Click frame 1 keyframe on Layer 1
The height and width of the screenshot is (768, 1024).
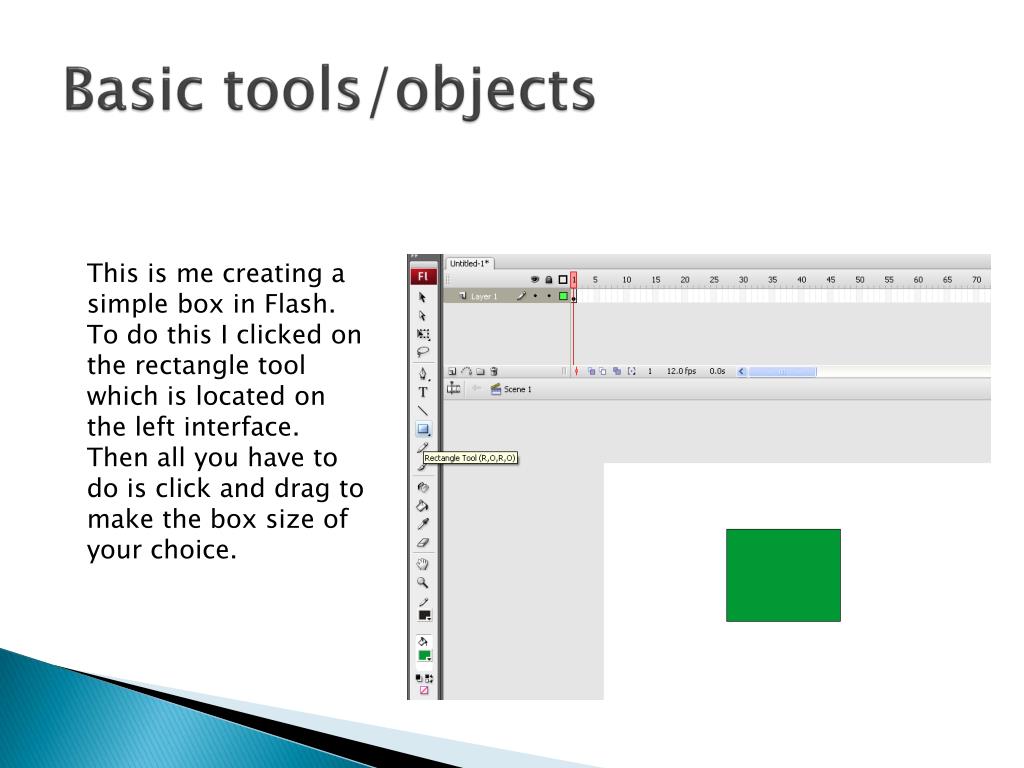click(574, 296)
